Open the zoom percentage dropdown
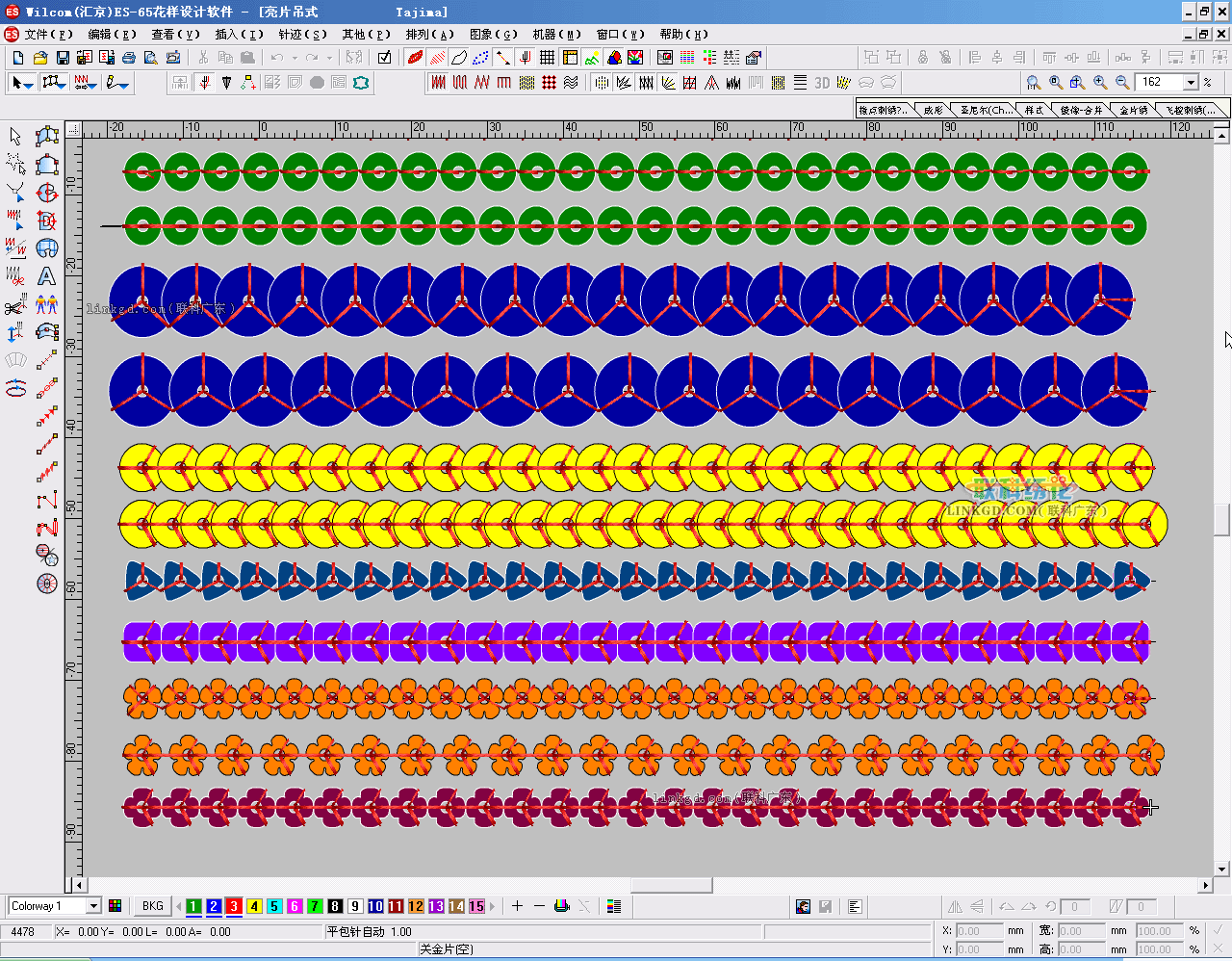This screenshot has width=1232, height=961. tap(1191, 83)
